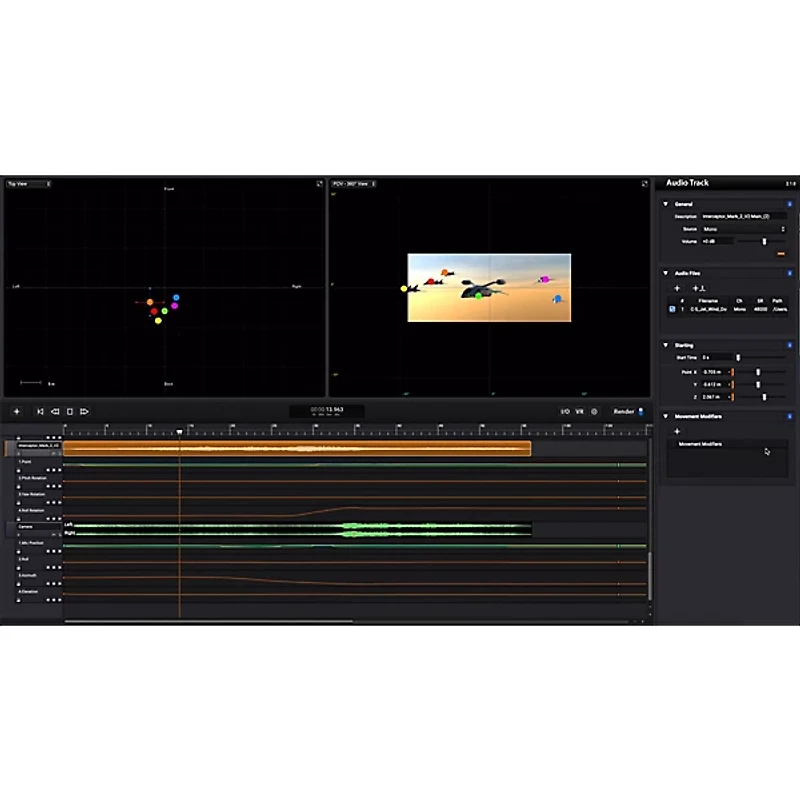Open the I/O panel button
This screenshot has width=800, height=800.
(565, 411)
